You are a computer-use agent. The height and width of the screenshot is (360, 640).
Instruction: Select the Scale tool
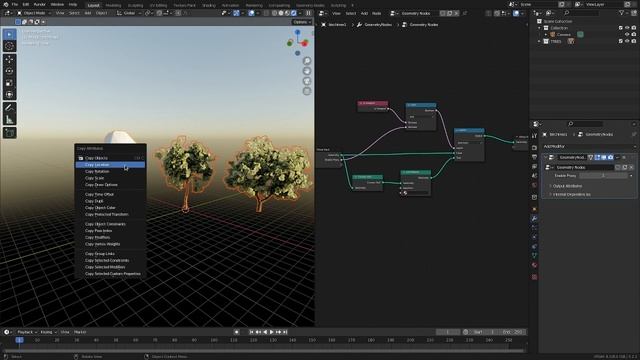point(9,83)
